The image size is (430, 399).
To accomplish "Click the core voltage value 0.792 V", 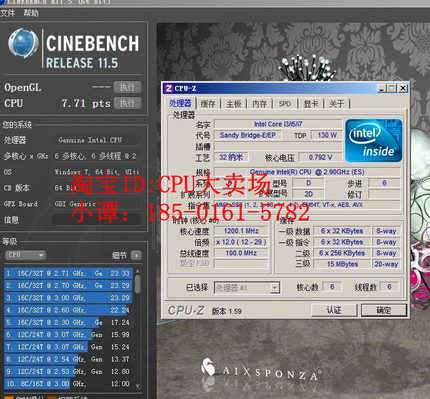I will pyautogui.click(x=320, y=157).
